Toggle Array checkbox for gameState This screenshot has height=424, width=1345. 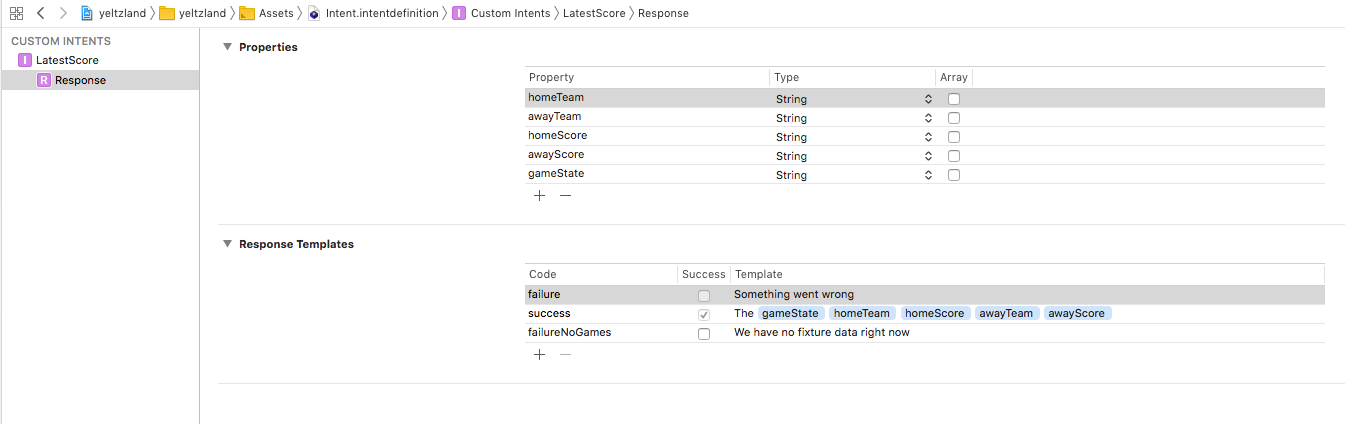click(954, 175)
